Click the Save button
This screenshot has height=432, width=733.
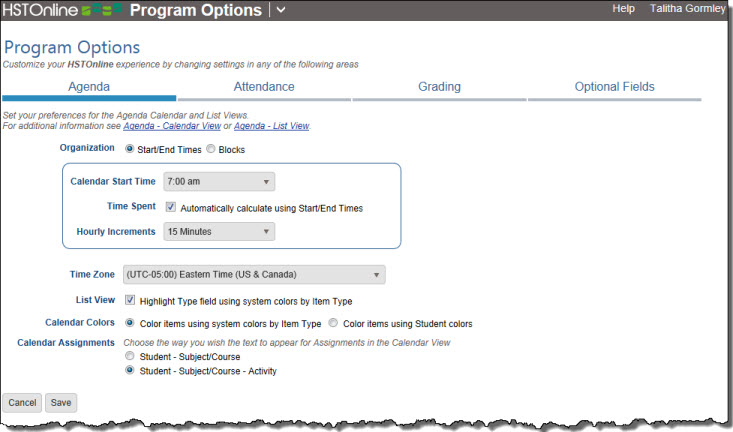pyautogui.click(x=61, y=403)
